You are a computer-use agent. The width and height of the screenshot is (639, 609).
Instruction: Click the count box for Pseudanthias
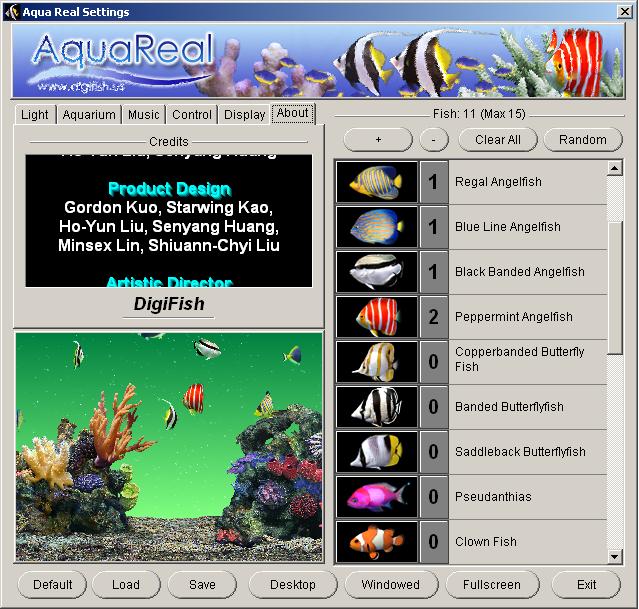tap(434, 497)
